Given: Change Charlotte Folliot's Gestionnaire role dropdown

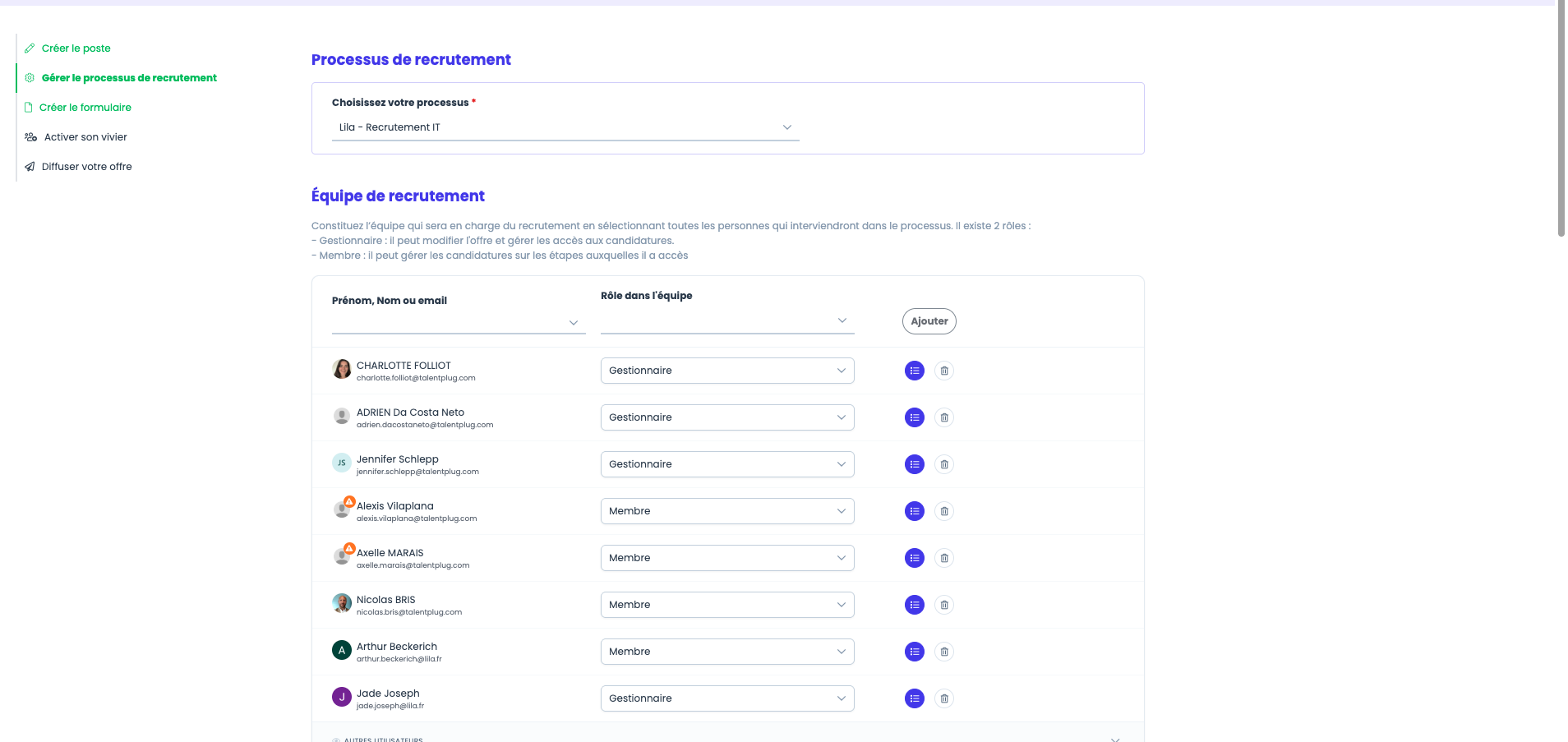Looking at the screenshot, I should pyautogui.click(x=727, y=371).
